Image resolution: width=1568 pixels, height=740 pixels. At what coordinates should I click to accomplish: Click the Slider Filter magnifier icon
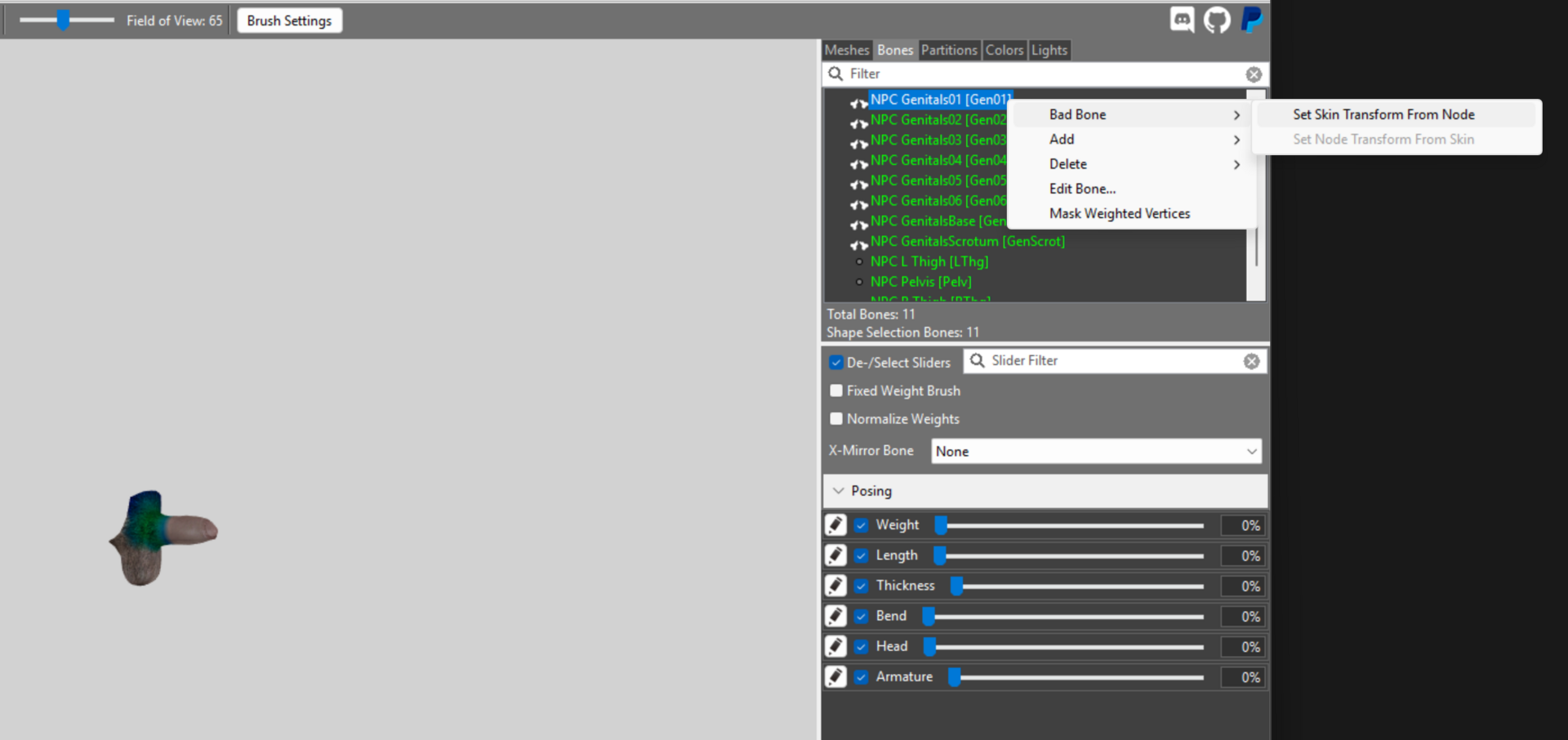tap(977, 361)
